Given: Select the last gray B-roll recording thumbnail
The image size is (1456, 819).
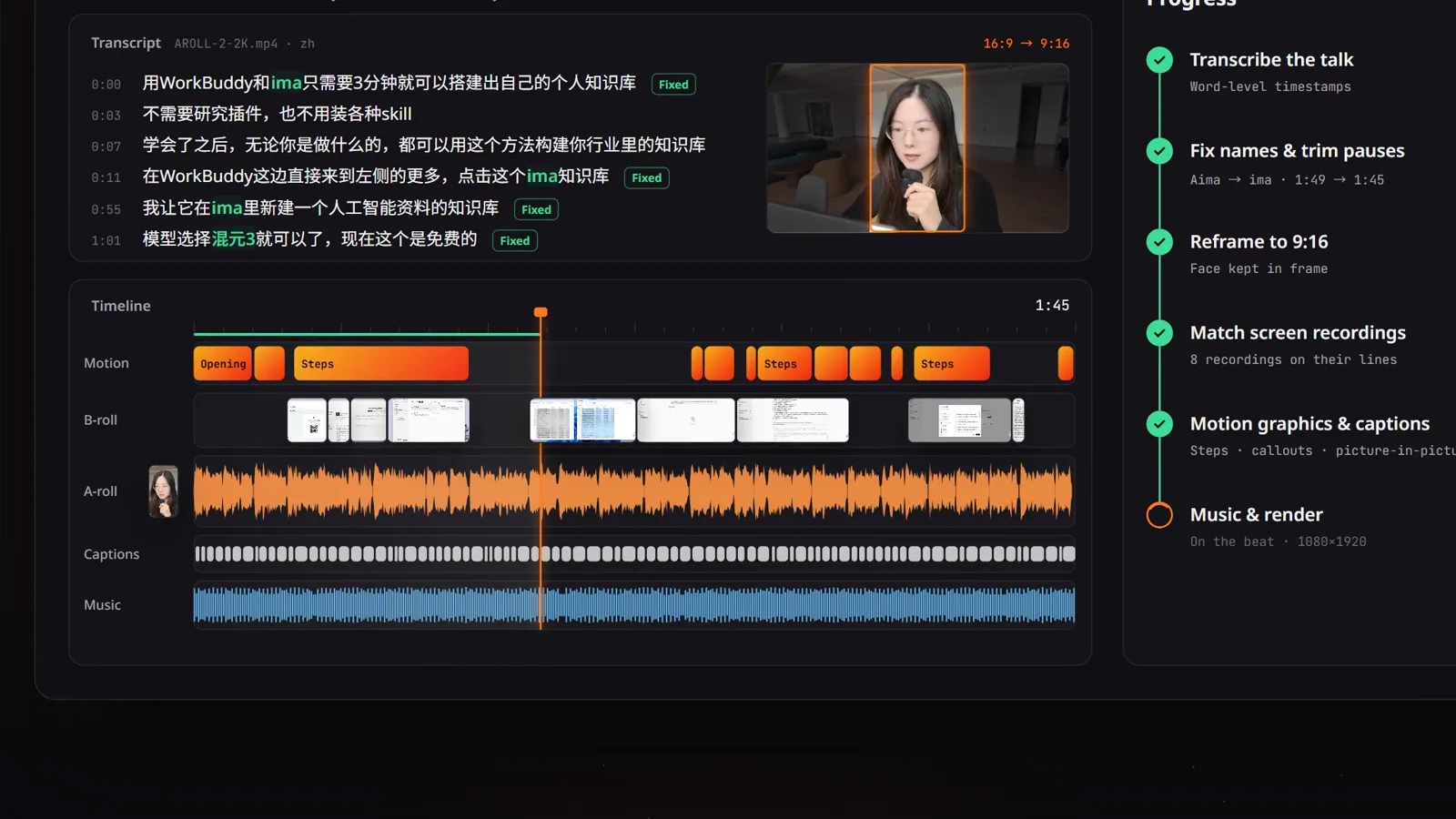Looking at the screenshot, I should [x=959, y=420].
